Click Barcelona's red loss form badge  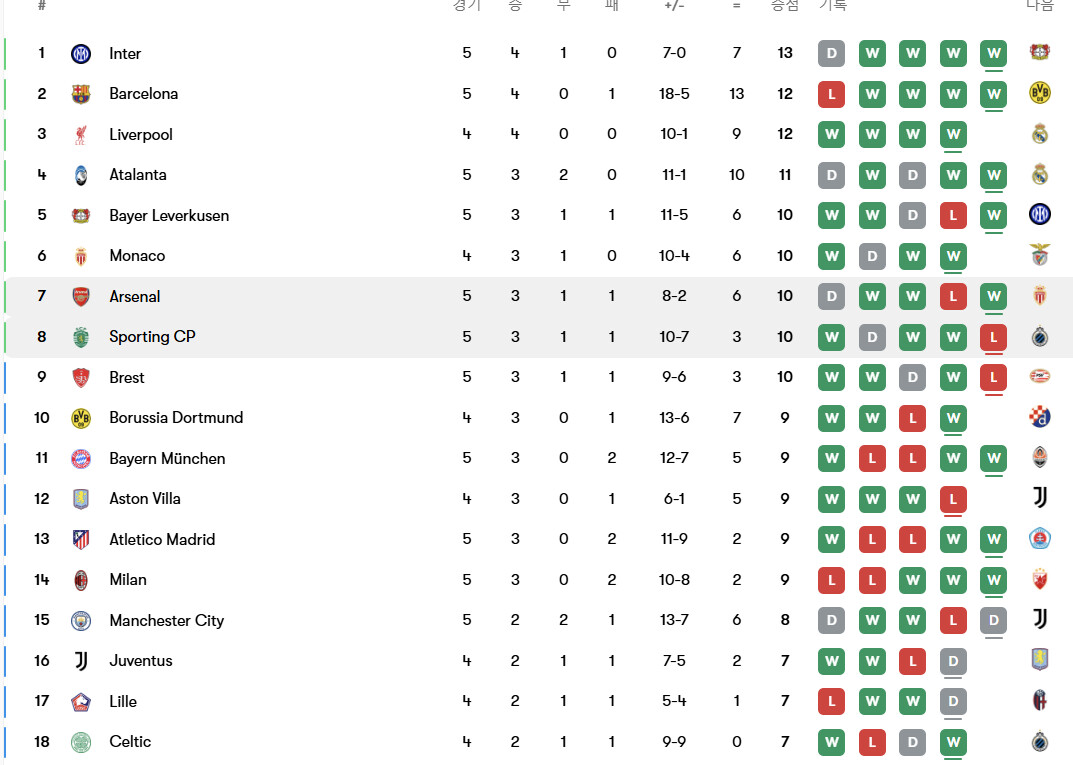click(831, 94)
